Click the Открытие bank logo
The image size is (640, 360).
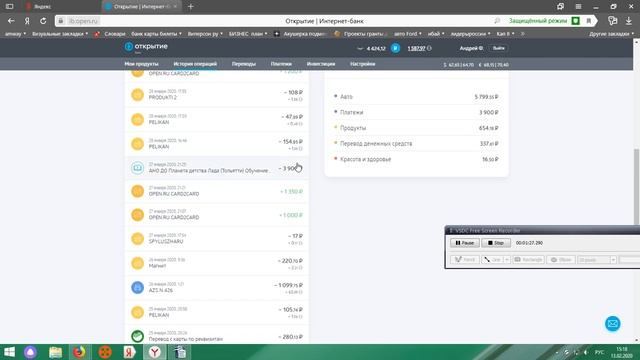point(146,47)
